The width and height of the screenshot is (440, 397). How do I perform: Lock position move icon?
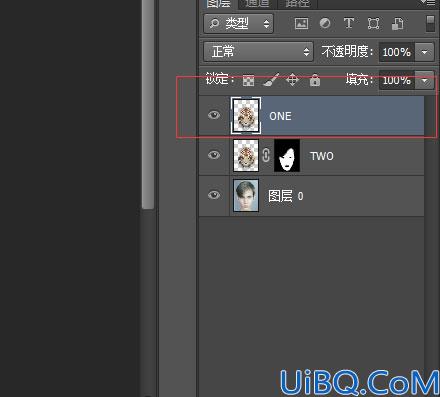pyautogui.click(x=292, y=80)
